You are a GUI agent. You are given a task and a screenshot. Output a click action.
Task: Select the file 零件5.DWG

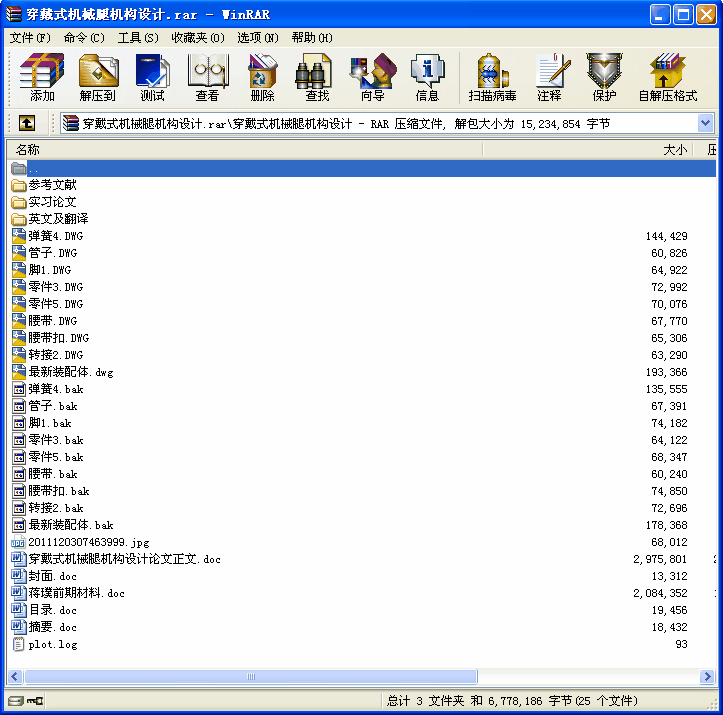click(47, 304)
